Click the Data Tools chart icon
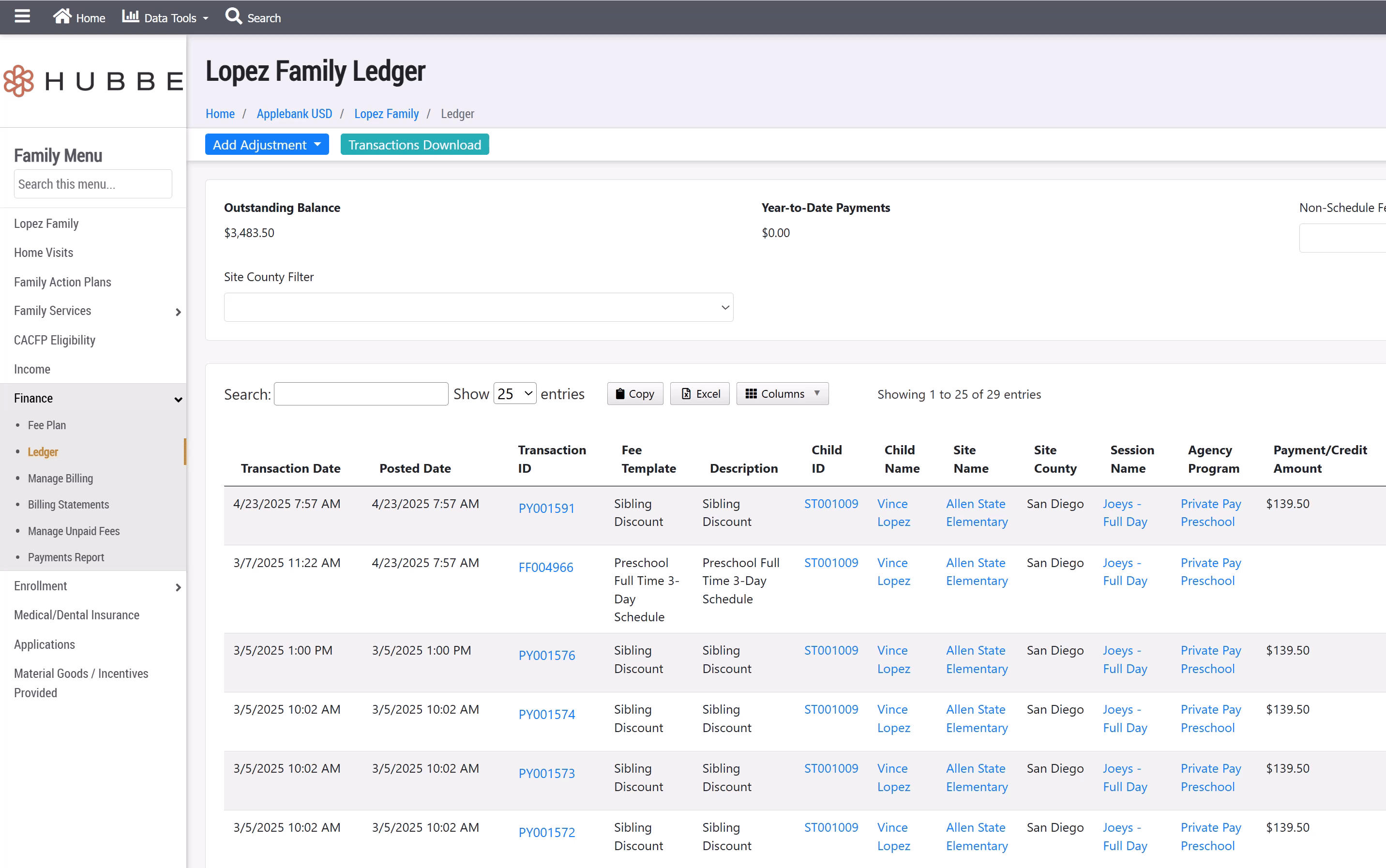The image size is (1386, 868). (130, 16)
